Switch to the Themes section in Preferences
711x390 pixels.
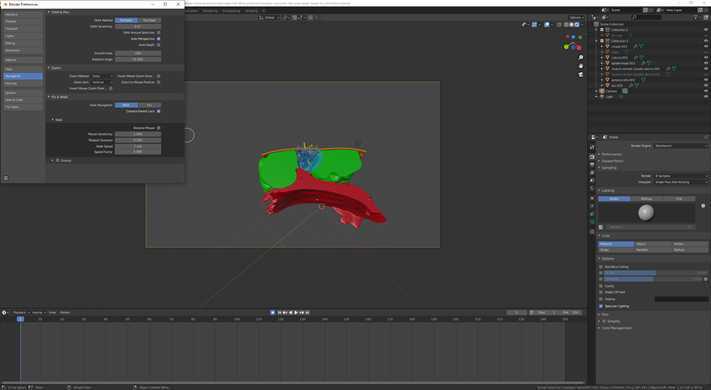coord(23,21)
